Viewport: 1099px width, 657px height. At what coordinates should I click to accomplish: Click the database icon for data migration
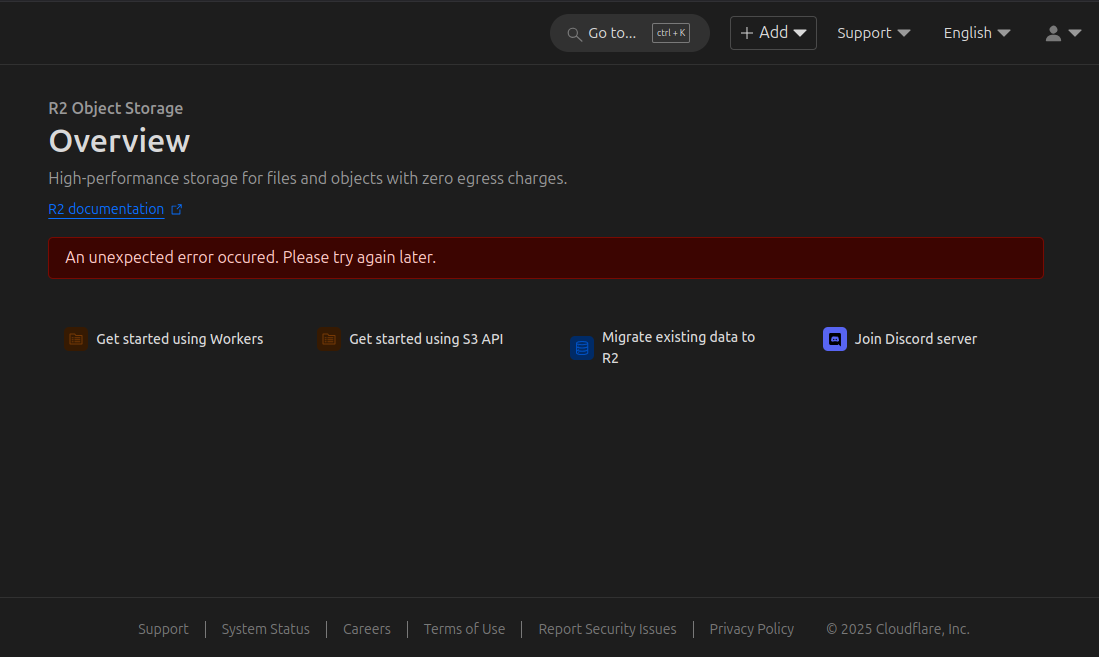582,348
